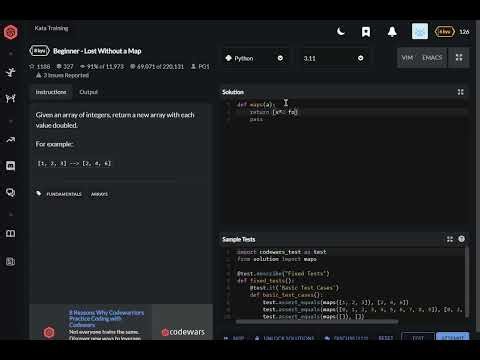The width and height of the screenshot is (480, 360).
Task: Click the ATTEMPT button
Action: point(453,337)
